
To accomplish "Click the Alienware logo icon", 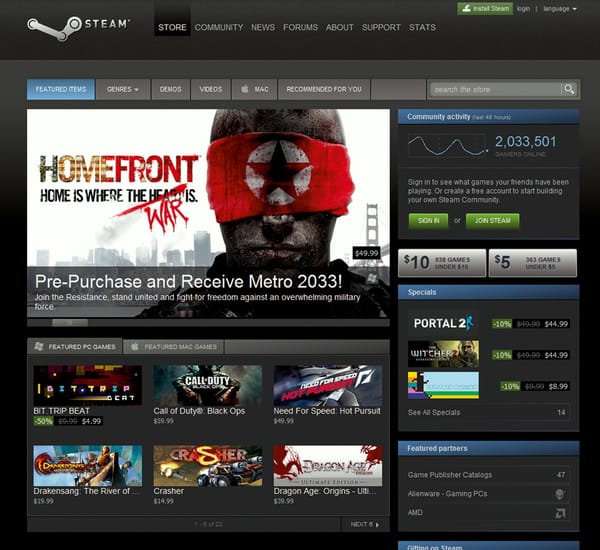I will click(x=560, y=494).
